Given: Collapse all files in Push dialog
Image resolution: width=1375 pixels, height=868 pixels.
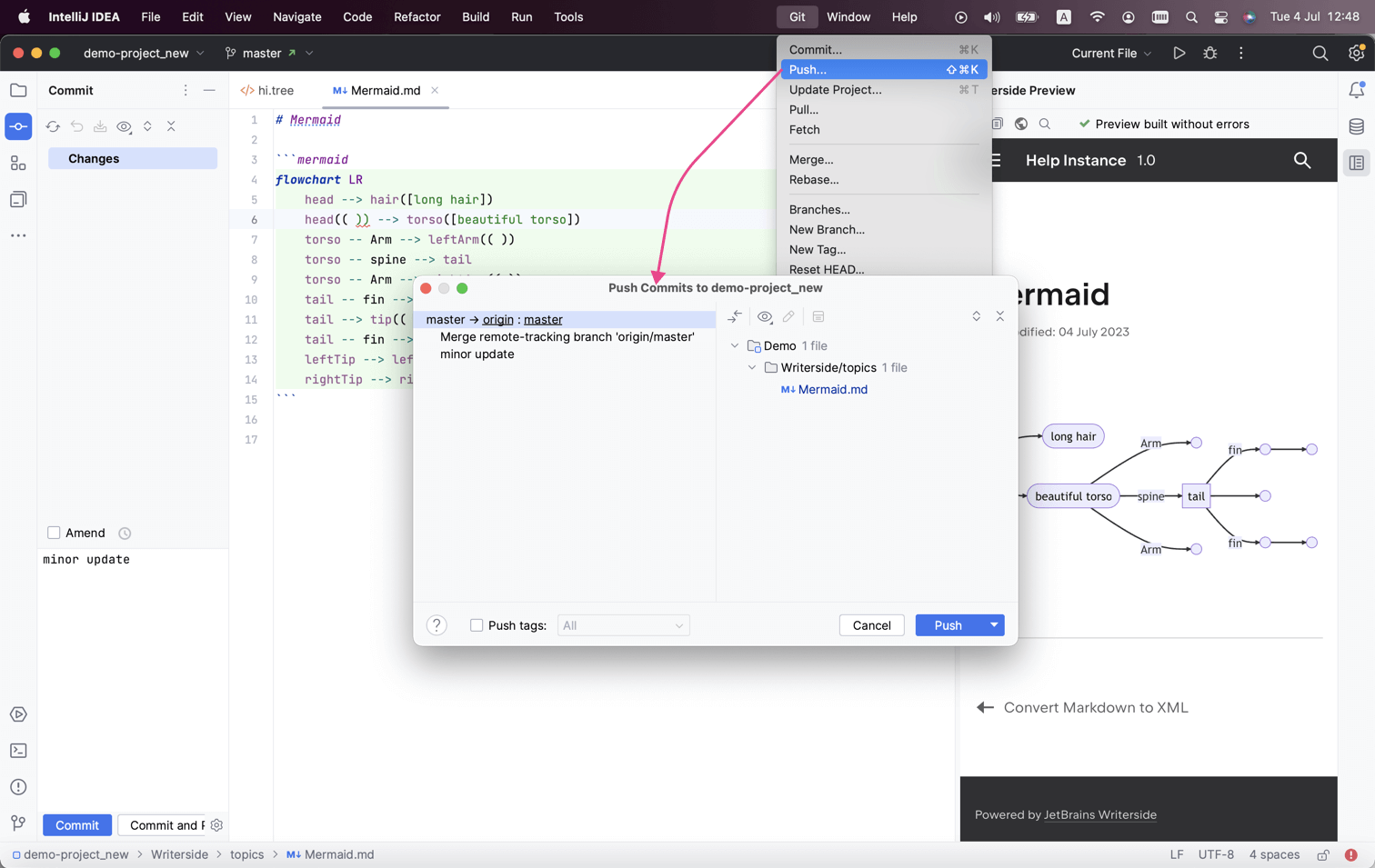Looking at the screenshot, I should 1000,316.
